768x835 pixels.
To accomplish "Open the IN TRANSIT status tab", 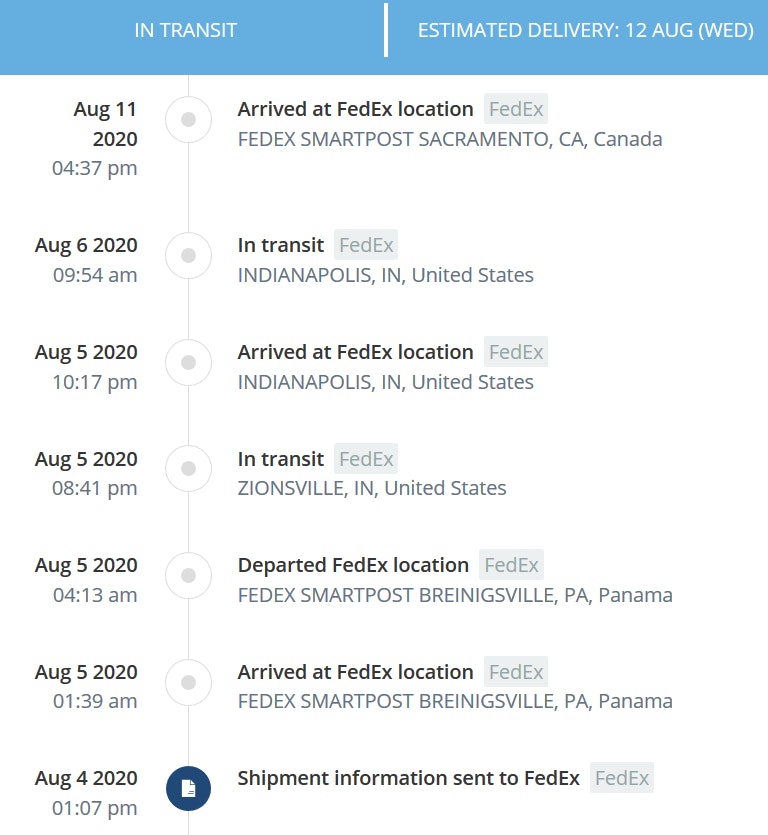I will (x=186, y=30).
